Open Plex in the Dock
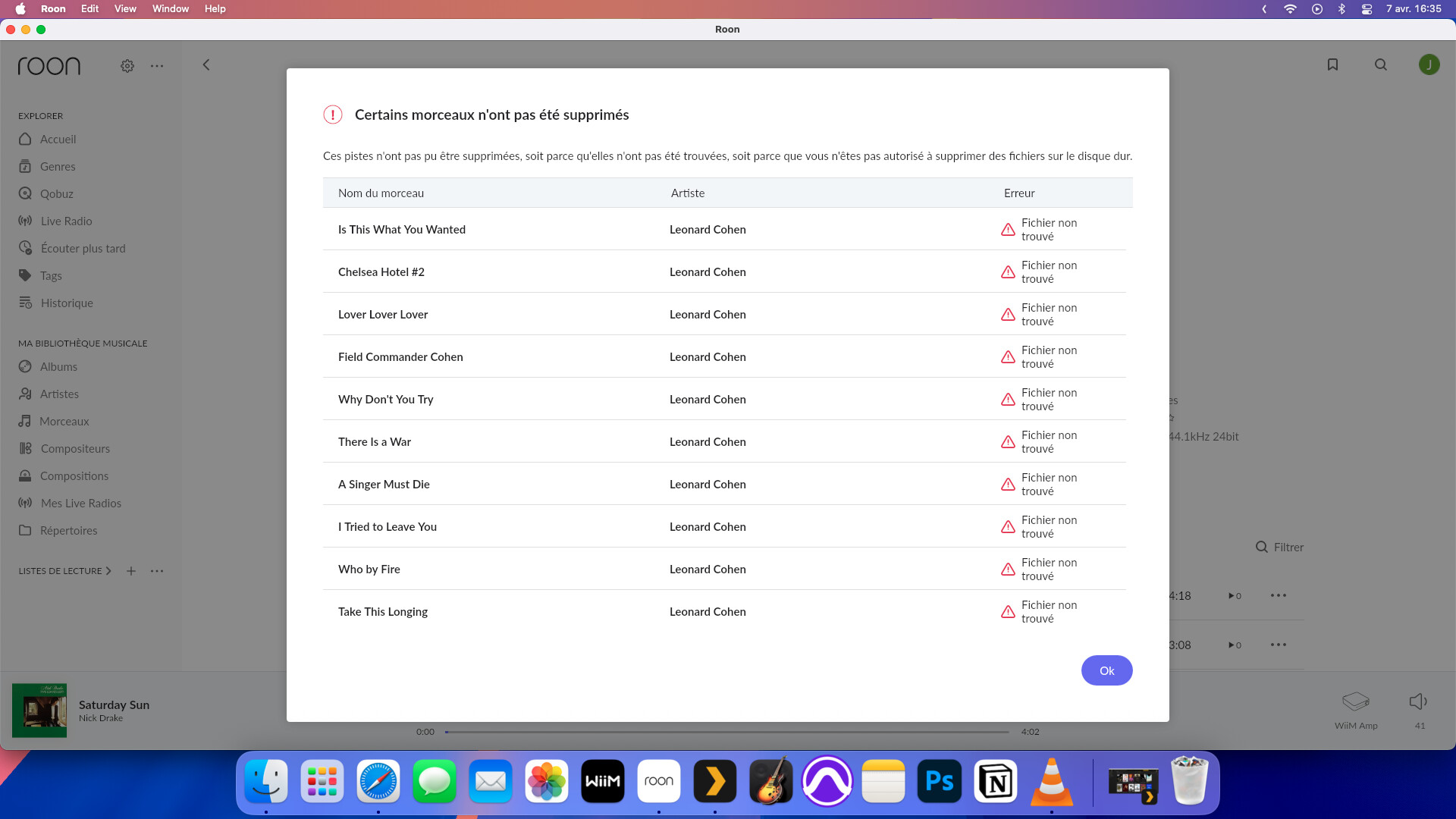Image resolution: width=1456 pixels, height=819 pixels. point(715,781)
